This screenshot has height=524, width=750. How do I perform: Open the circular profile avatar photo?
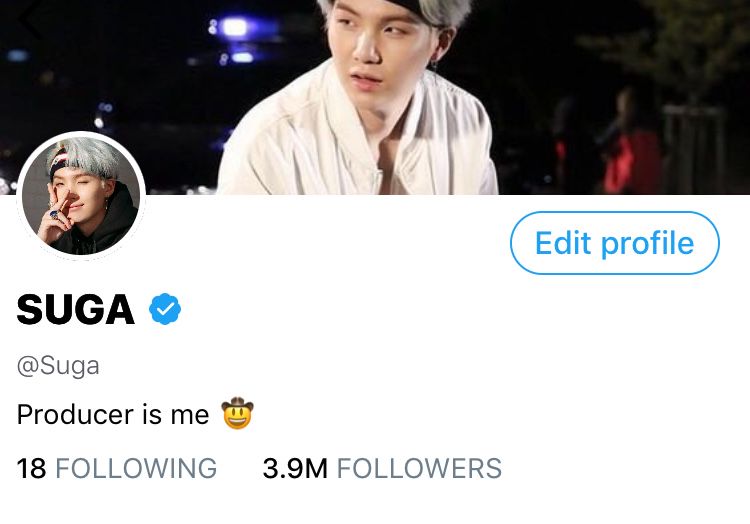pyautogui.click(x=81, y=196)
